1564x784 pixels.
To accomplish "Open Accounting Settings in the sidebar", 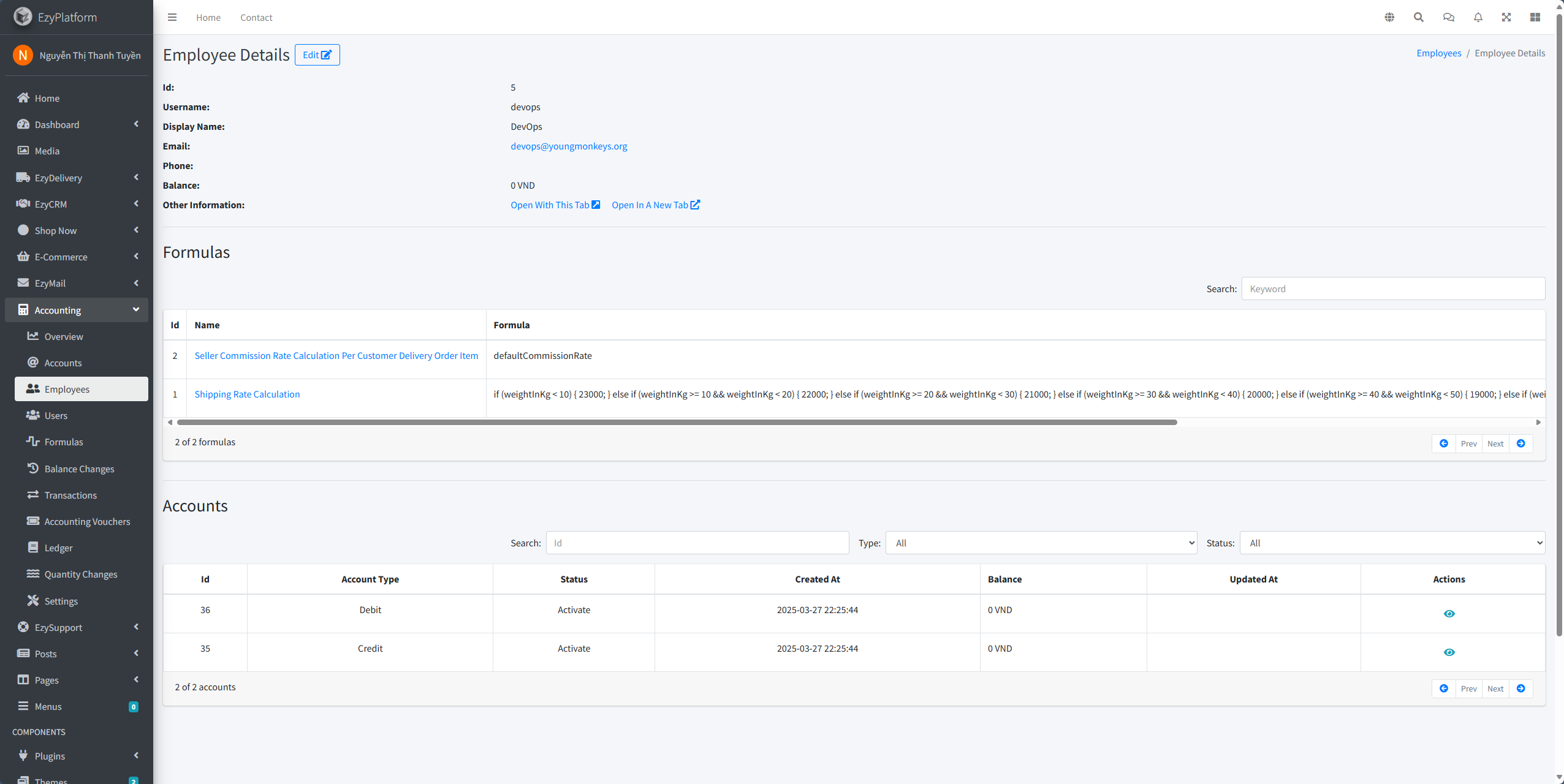I will pyautogui.click(x=82, y=601).
